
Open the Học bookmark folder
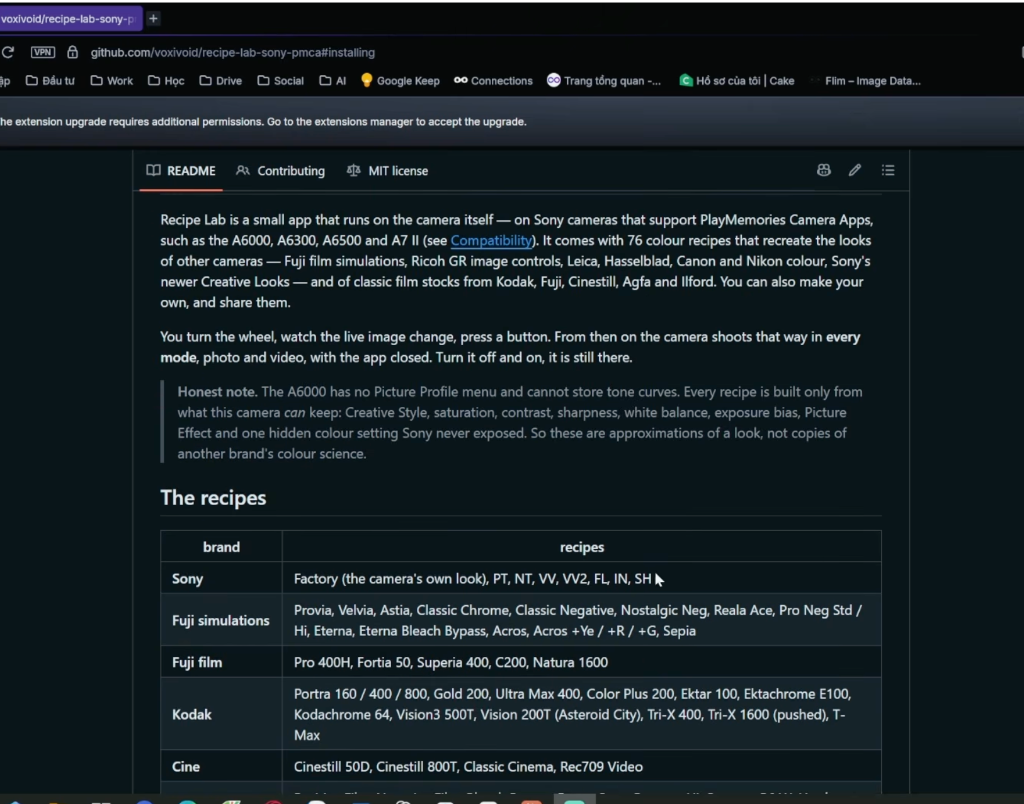pos(166,81)
